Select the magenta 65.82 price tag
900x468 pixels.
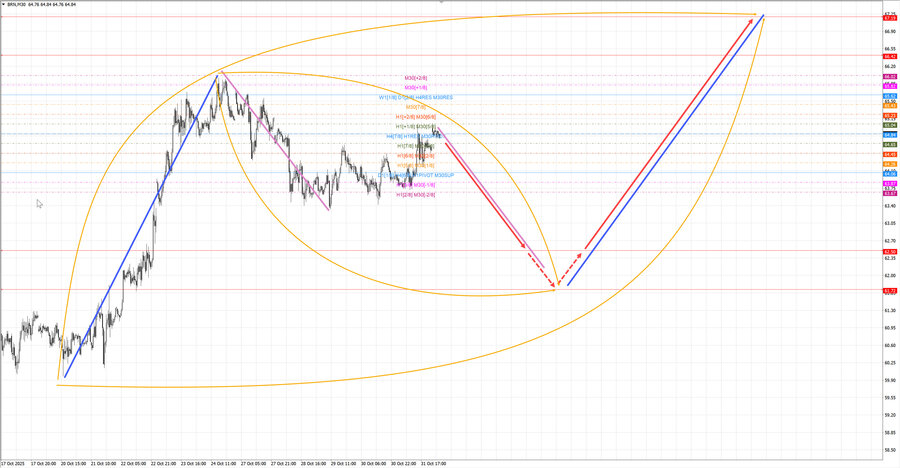point(890,86)
